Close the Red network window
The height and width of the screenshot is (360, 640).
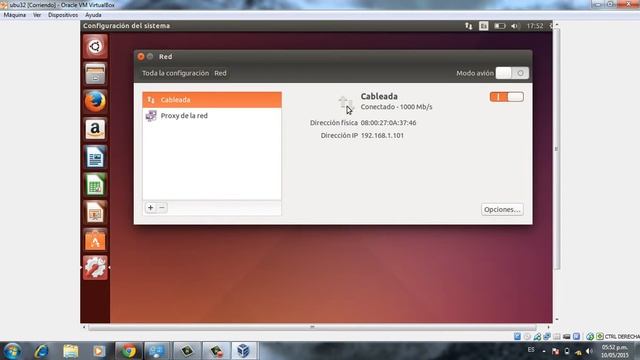[x=141, y=56]
